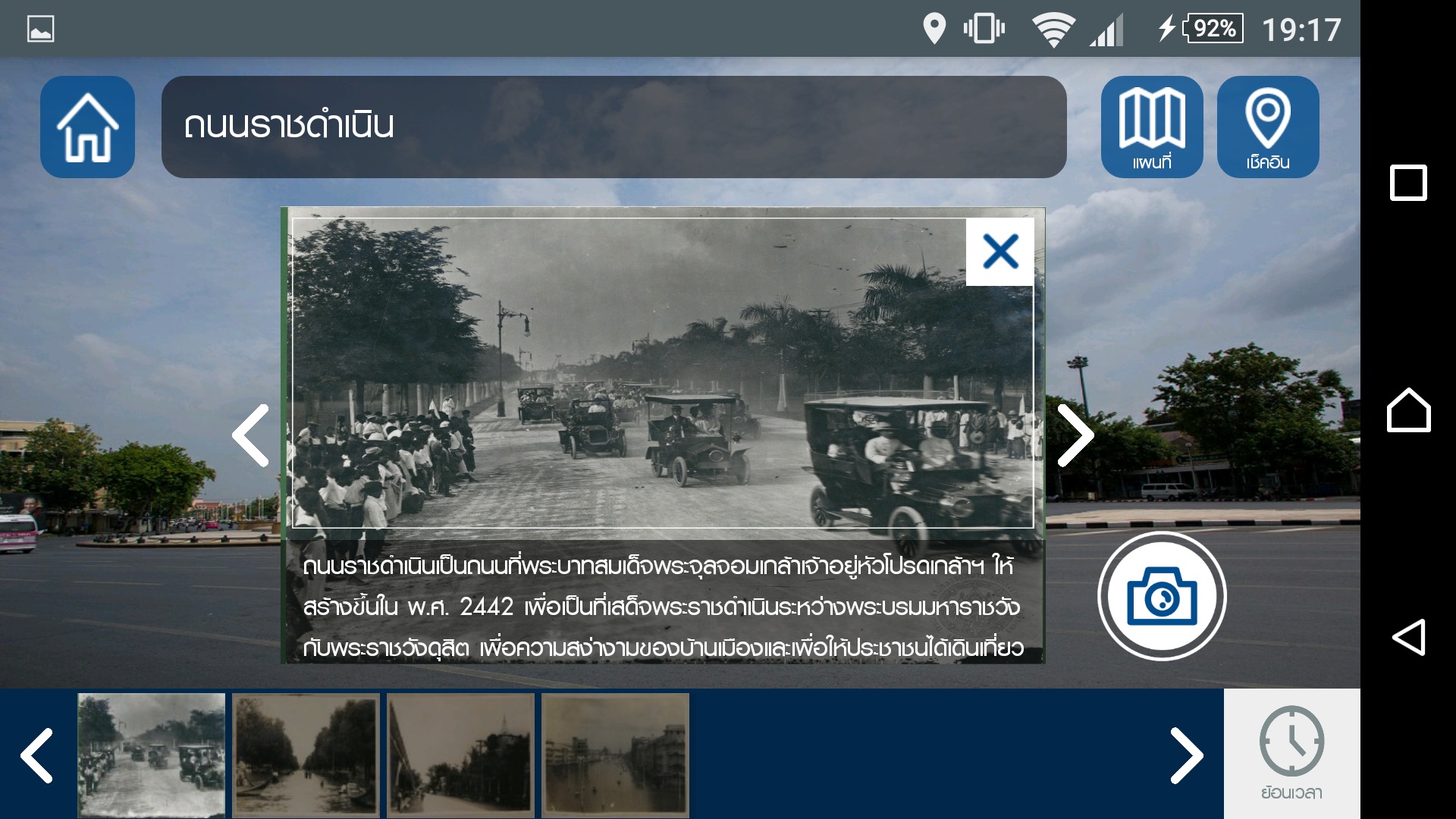Tap the Android home navigation button
The width and height of the screenshot is (1456, 819).
1408,410
